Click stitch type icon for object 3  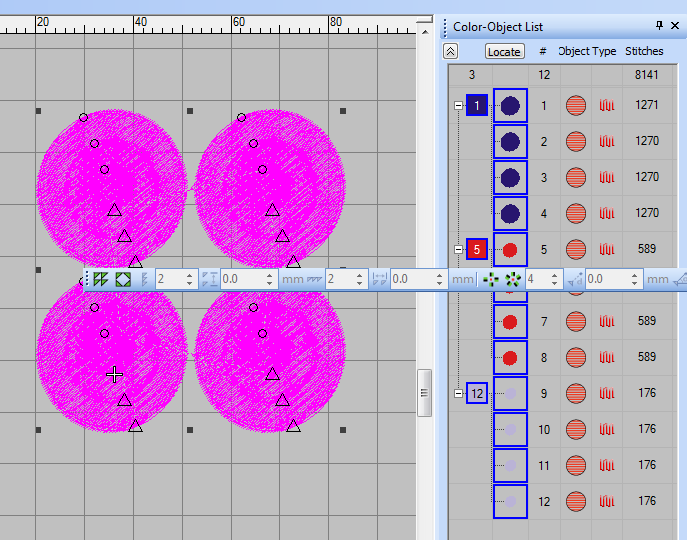[x=607, y=178]
